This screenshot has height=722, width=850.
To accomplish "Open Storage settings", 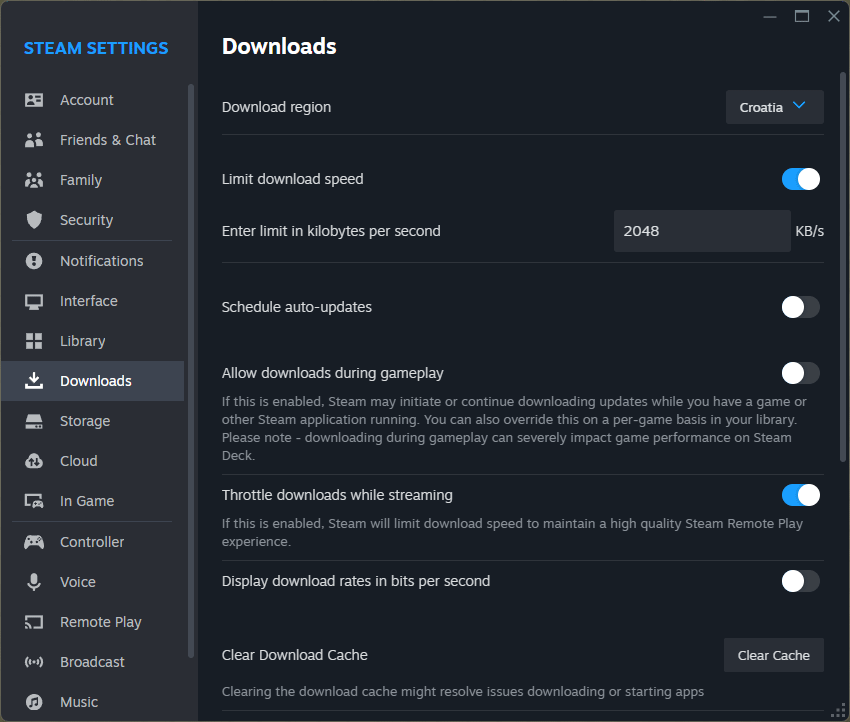I will pos(93,421).
